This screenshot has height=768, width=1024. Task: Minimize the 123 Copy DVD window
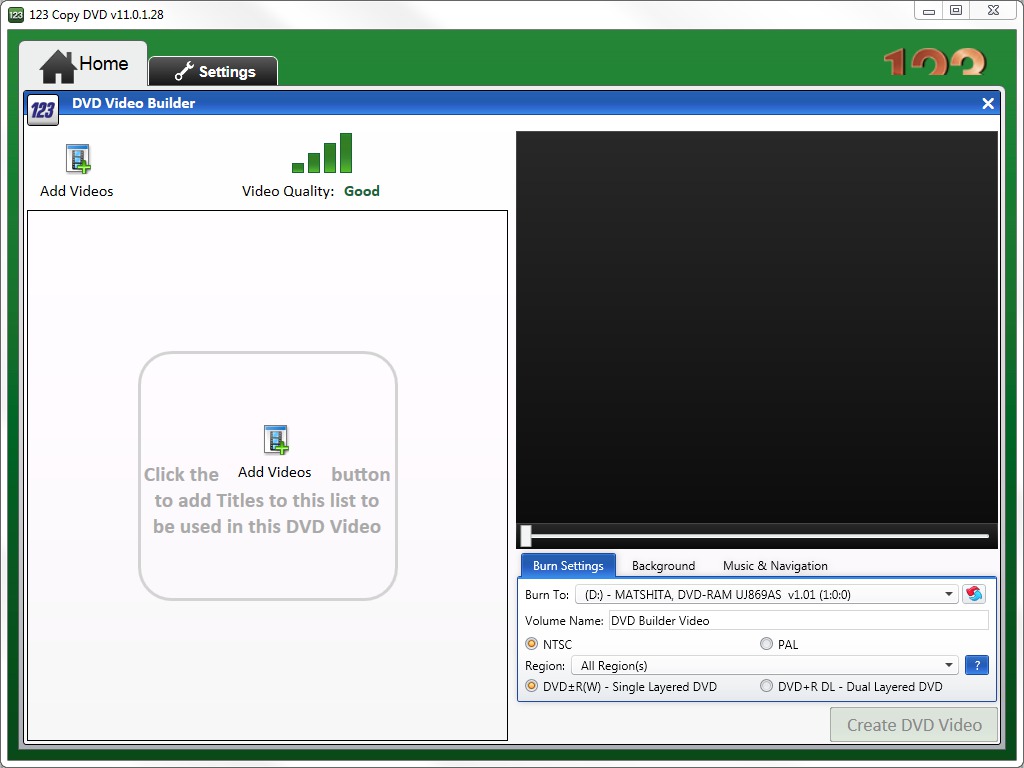(x=929, y=10)
